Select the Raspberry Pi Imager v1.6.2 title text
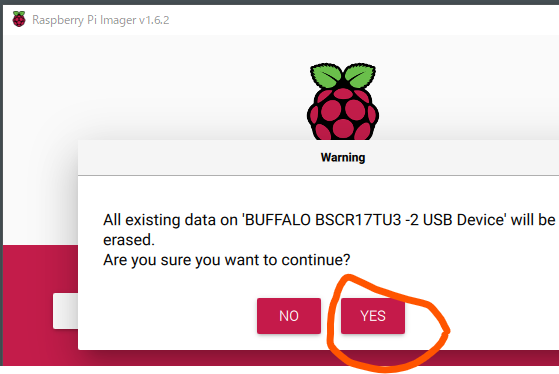This screenshot has width=559, height=374. pos(101,20)
